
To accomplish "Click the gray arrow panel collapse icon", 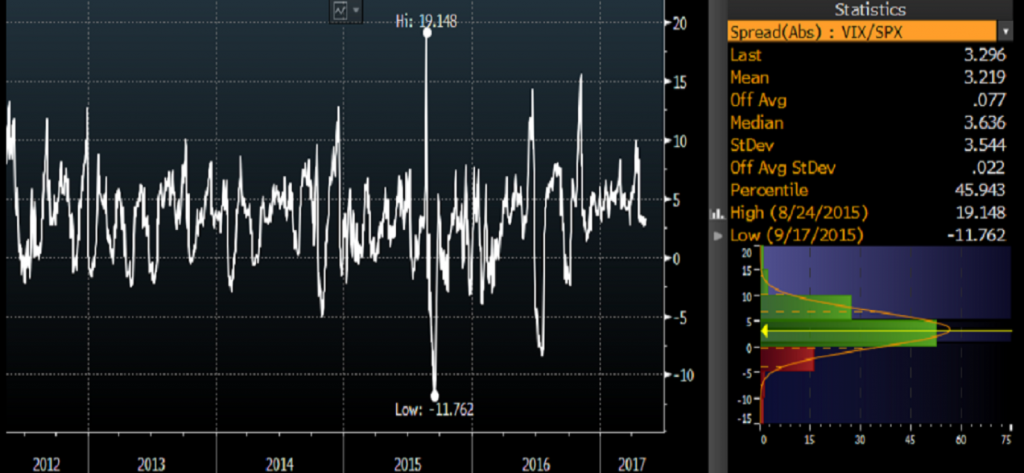I will click(x=715, y=235).
